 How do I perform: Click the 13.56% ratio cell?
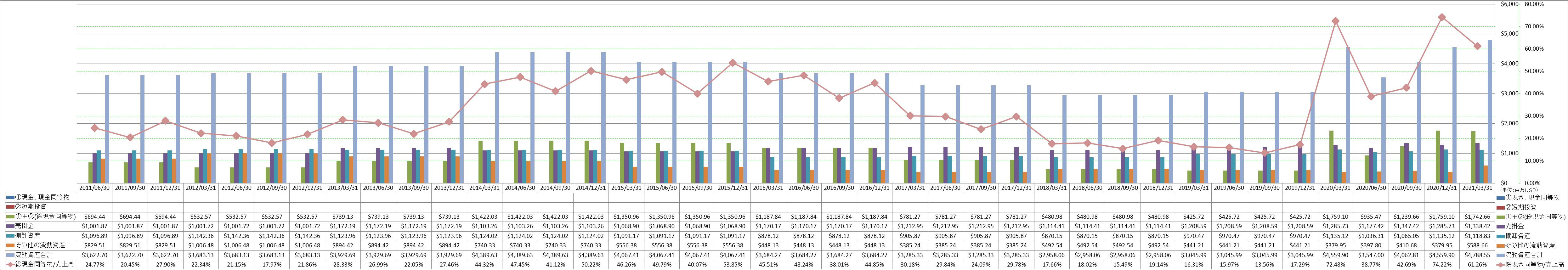click(1264, 265)
